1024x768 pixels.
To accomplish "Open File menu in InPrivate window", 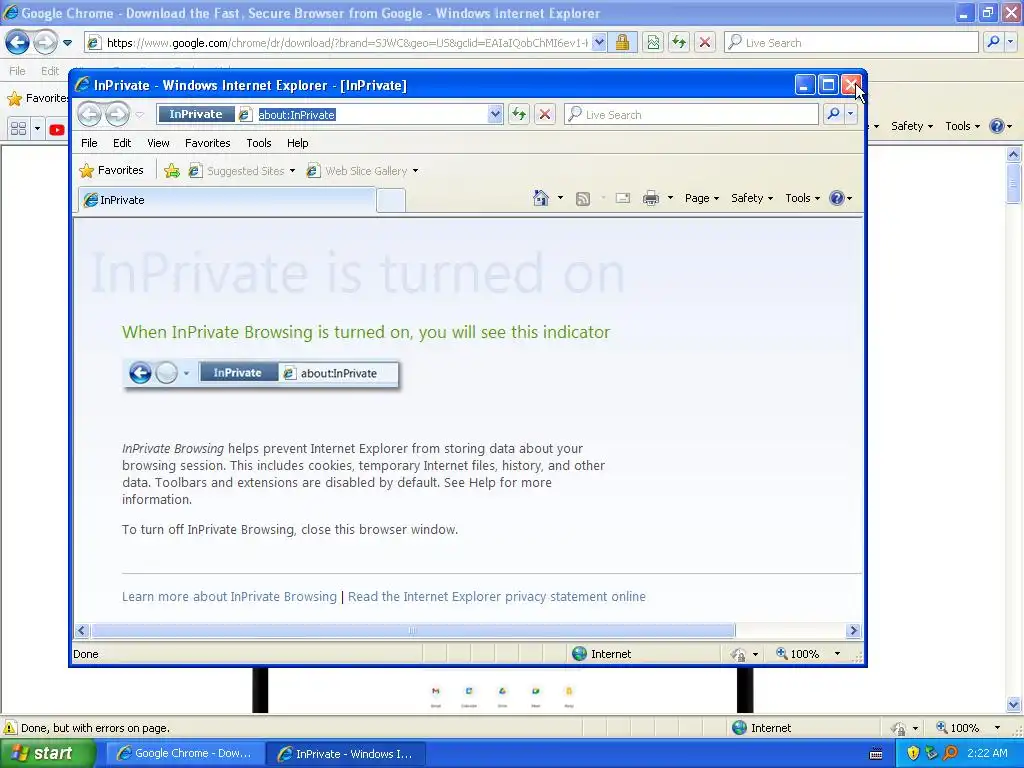I will (x=89, y=143).
